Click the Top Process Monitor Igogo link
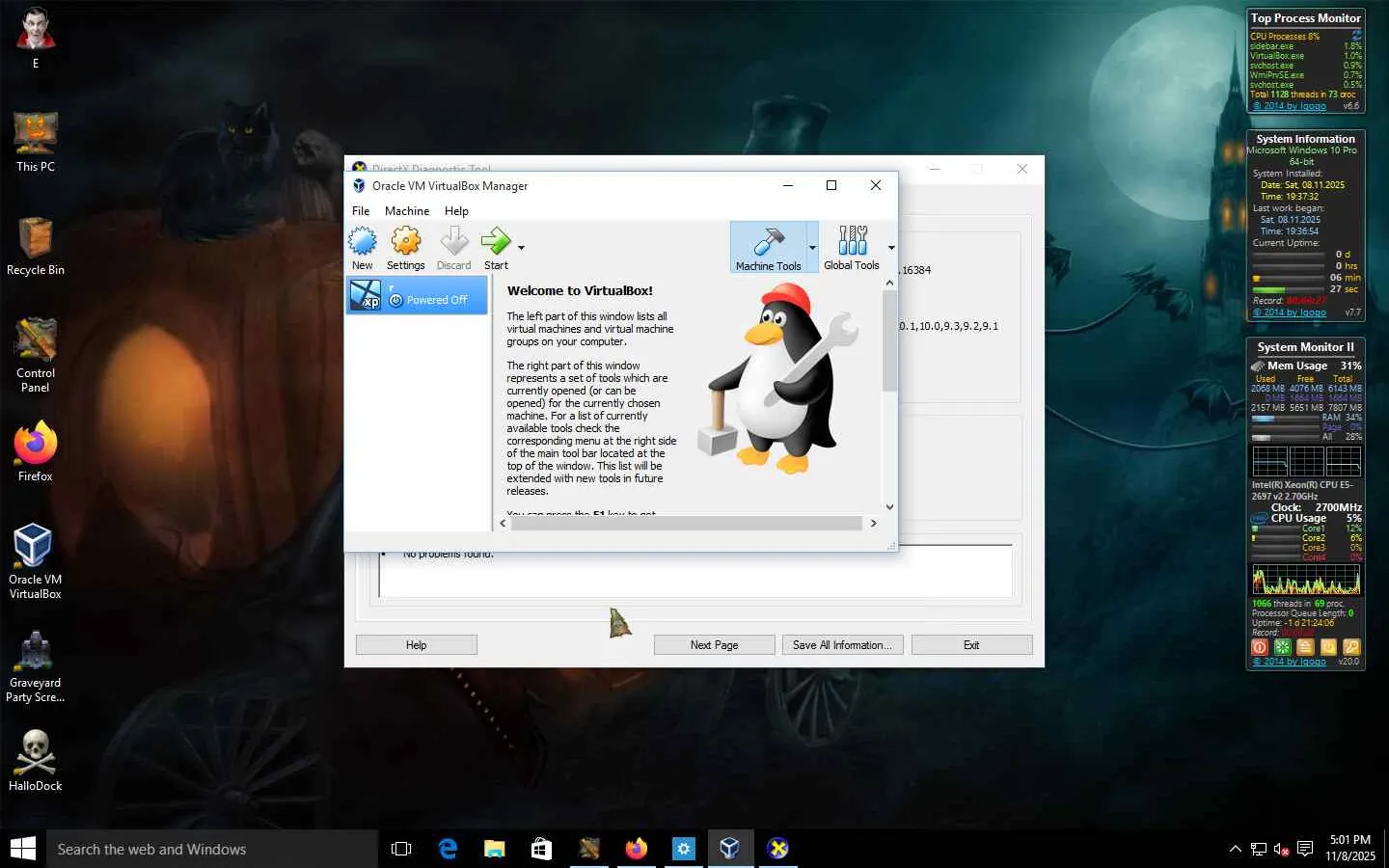 1289,105
